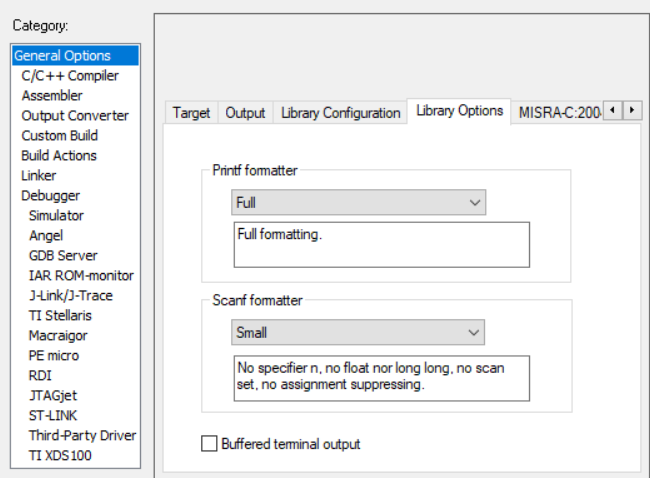The width and height of the screenshot is (650, 478).
Task: Switch to the Target tab
Action: (192, 113)
